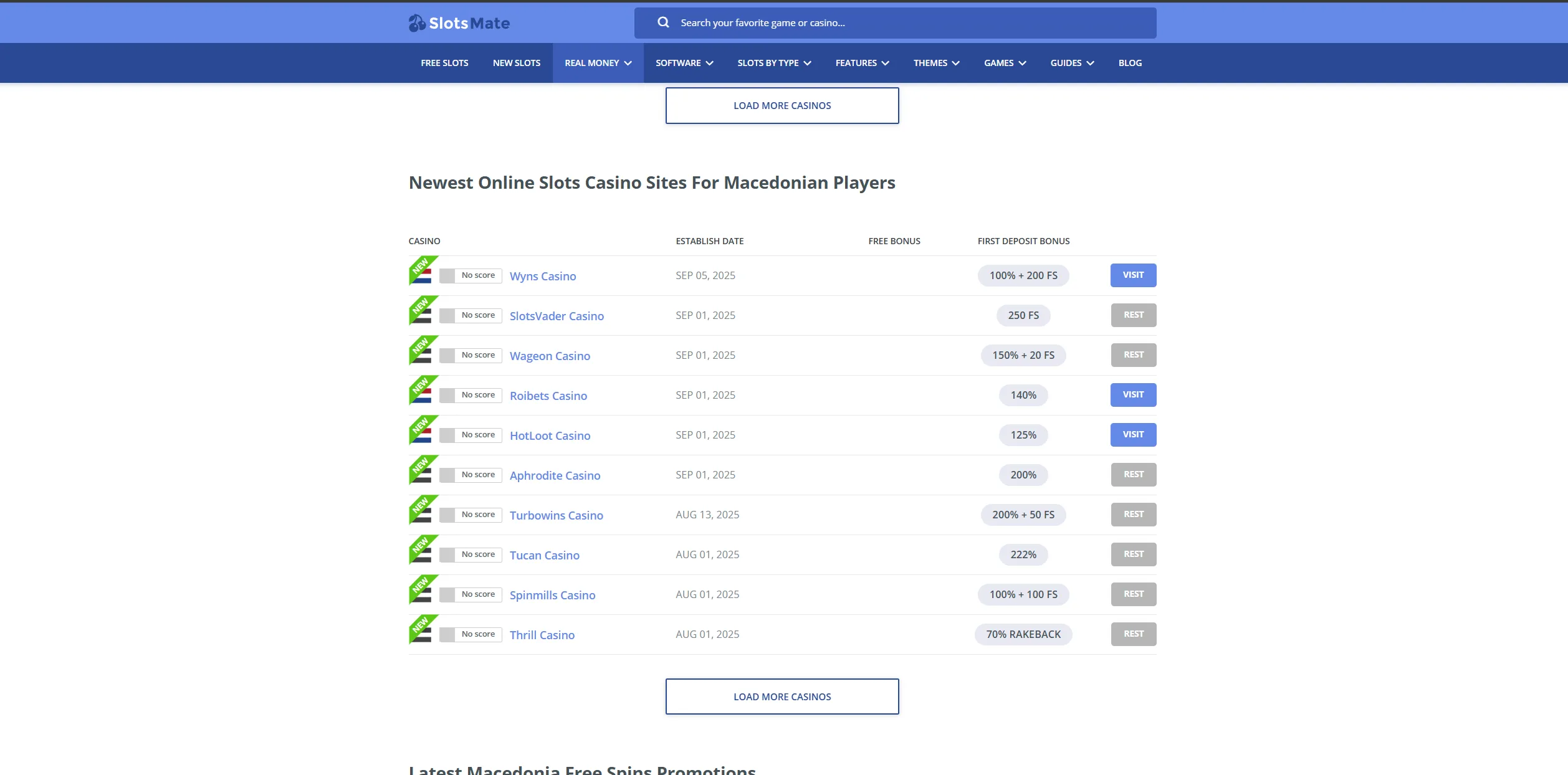Click the SlotsMate logo
The image size is (1568, 775).
pos(459,23)
